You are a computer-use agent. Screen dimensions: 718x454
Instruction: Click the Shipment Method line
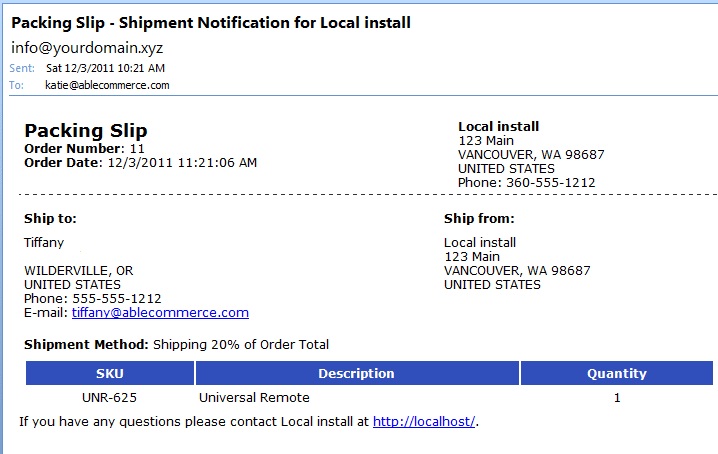pos(176,345)
